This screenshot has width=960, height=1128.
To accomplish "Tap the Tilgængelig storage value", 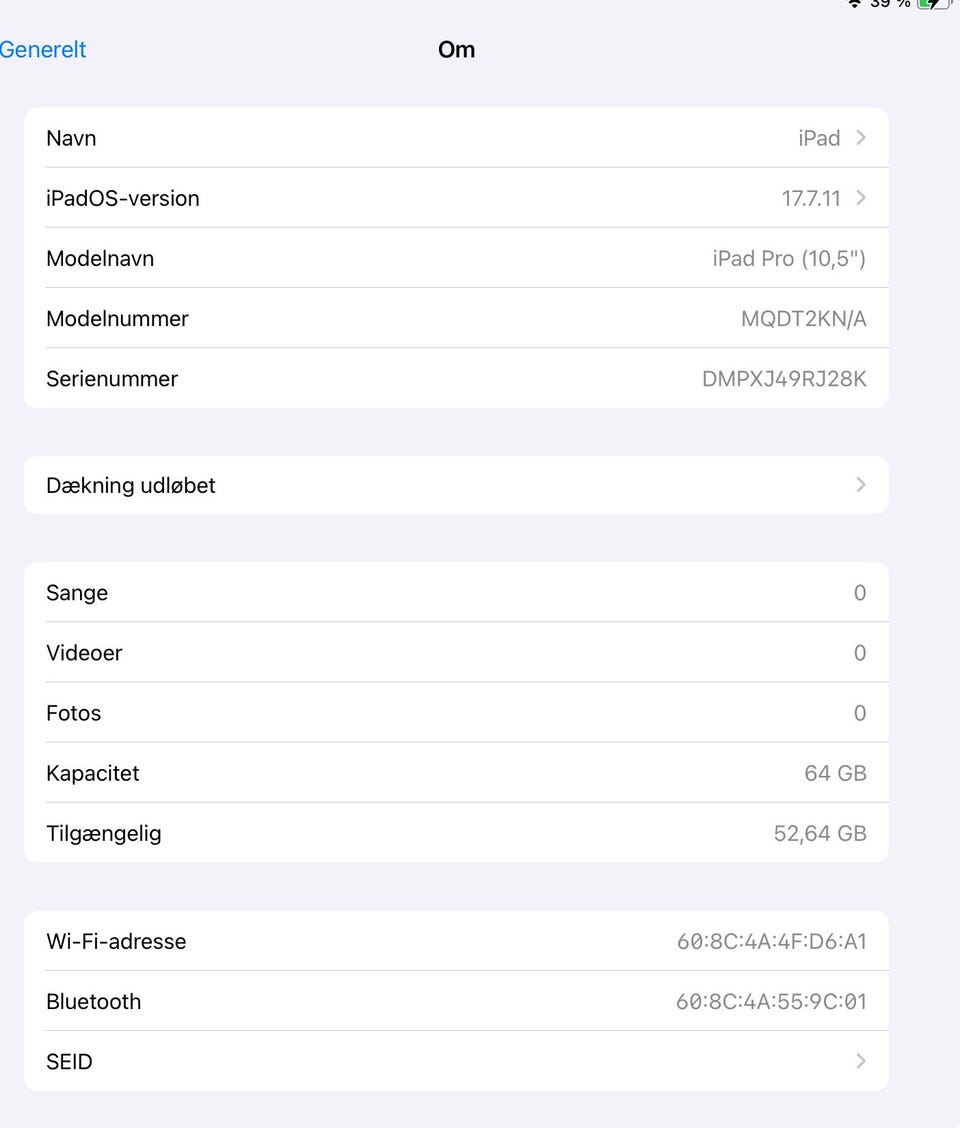I will pyautogui.click(x=820, y=834).
